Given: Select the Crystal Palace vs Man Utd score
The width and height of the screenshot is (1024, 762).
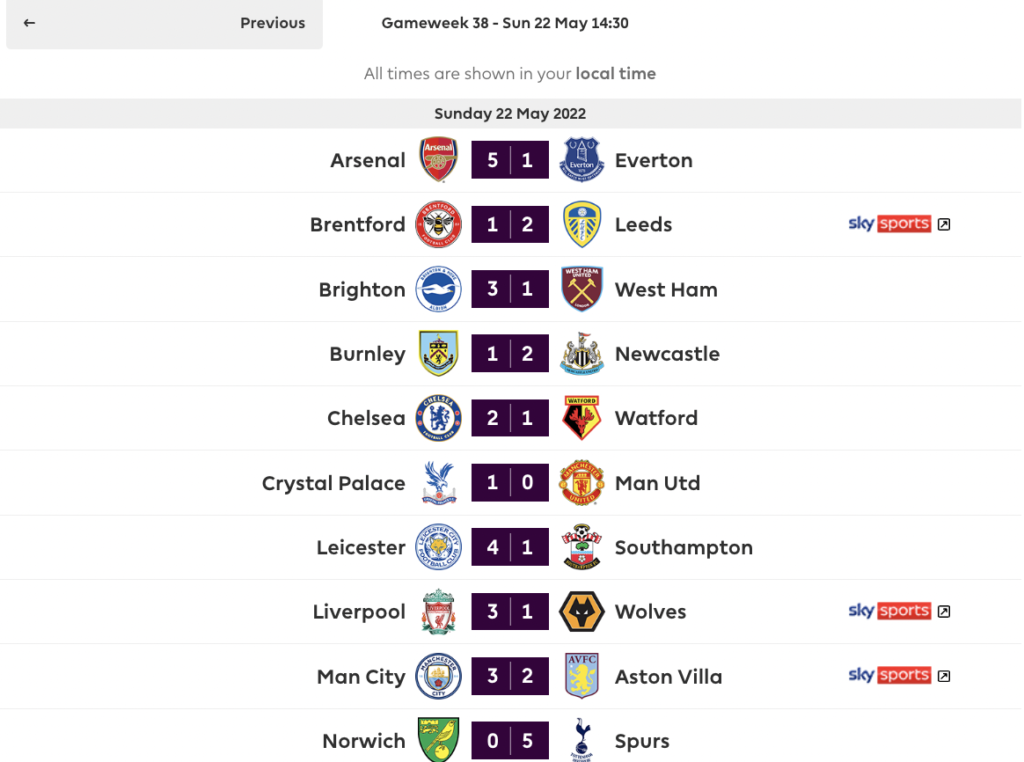Looking at the screenshot, I should [510, 482].
